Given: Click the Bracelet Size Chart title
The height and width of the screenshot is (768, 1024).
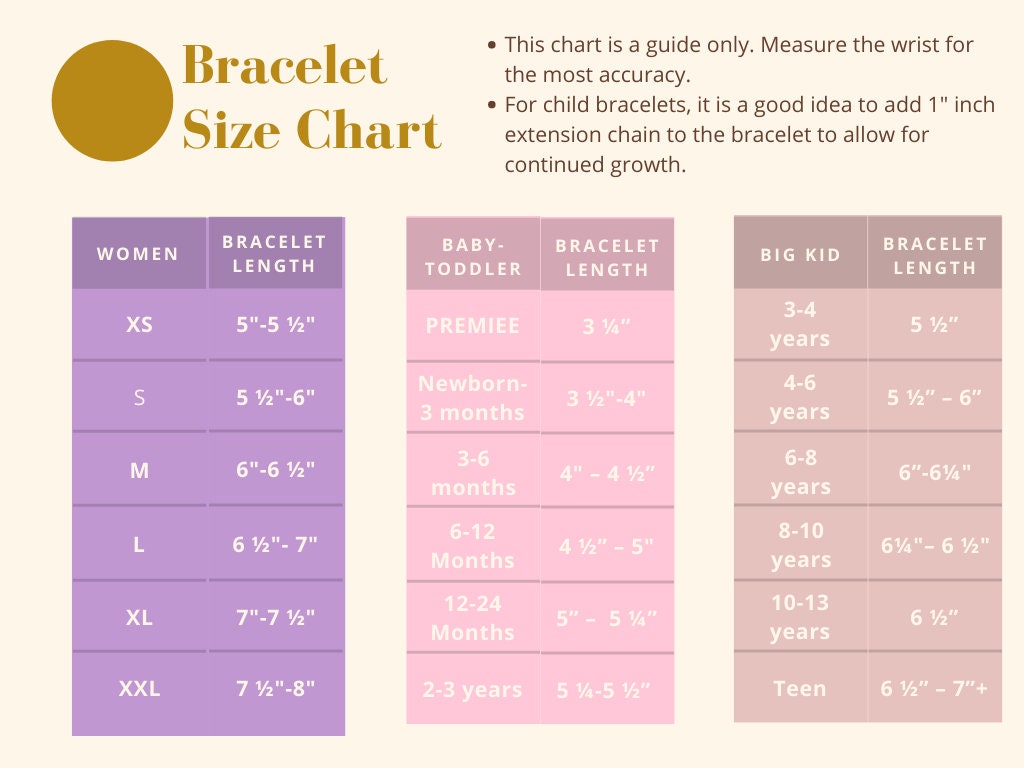Looking at the screenshot, I should (x=311, y=98).
